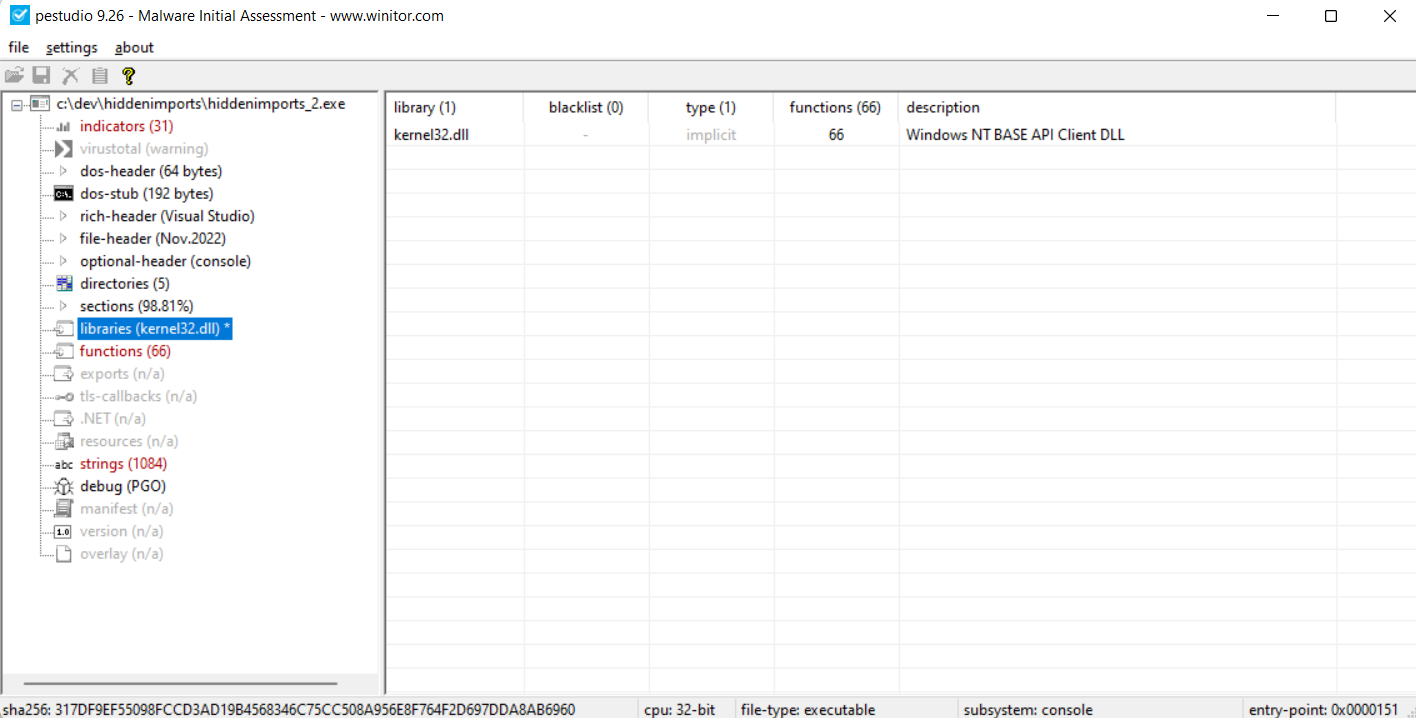1416x718 pixels.
Task: Expand the sections node arrow
Action: [63, 306]
